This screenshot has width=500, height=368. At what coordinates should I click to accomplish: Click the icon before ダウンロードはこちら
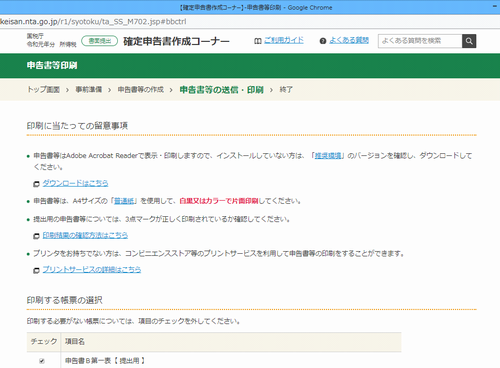click(36, 184)
